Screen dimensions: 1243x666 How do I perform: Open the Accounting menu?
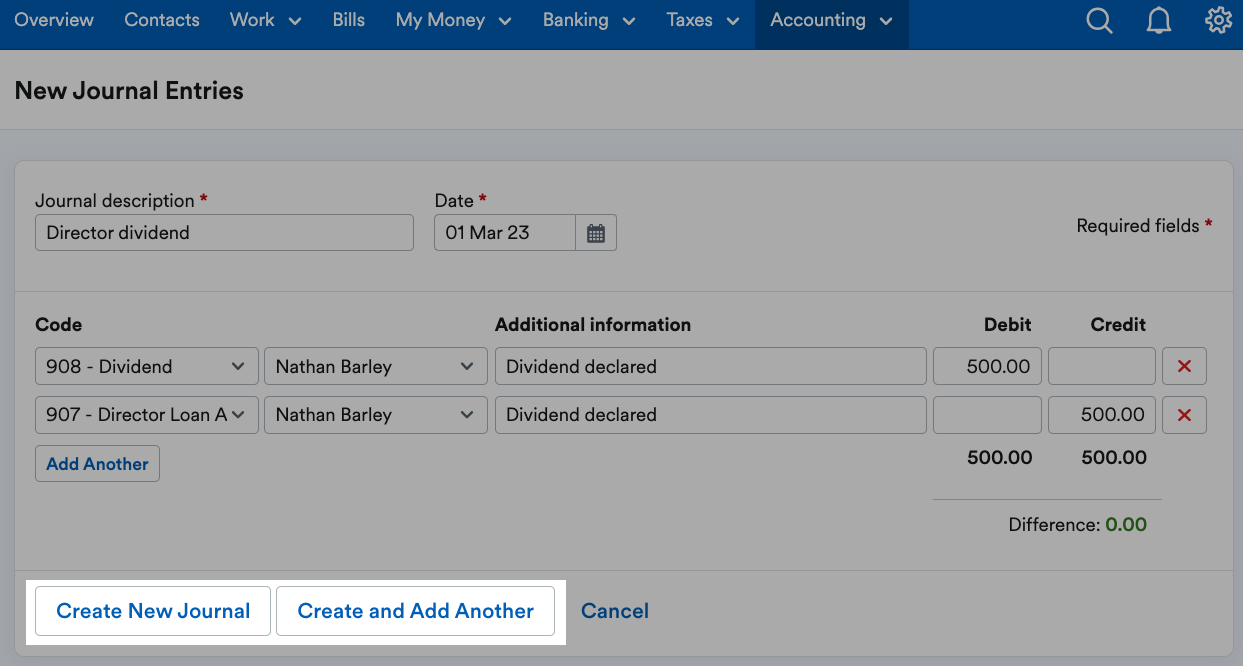831,21
